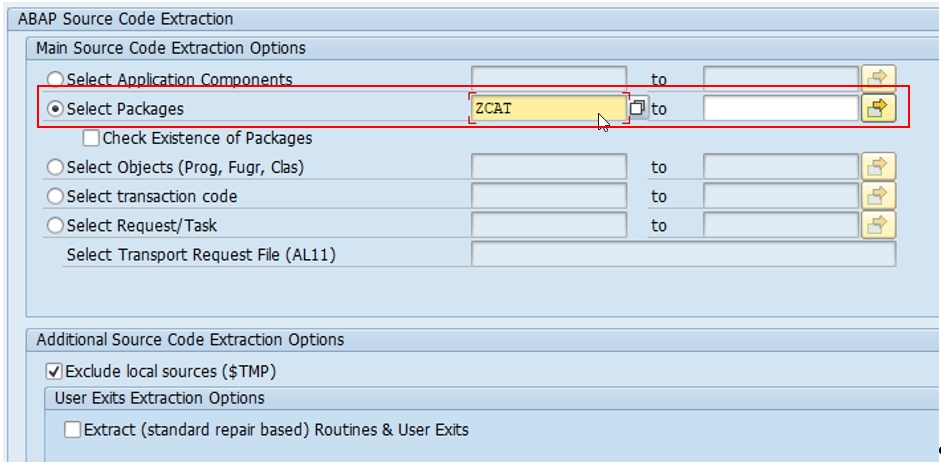The image size is (941, 464).
Task: Enable Check Existence of Packages checkbox
Action: [91, 138]
